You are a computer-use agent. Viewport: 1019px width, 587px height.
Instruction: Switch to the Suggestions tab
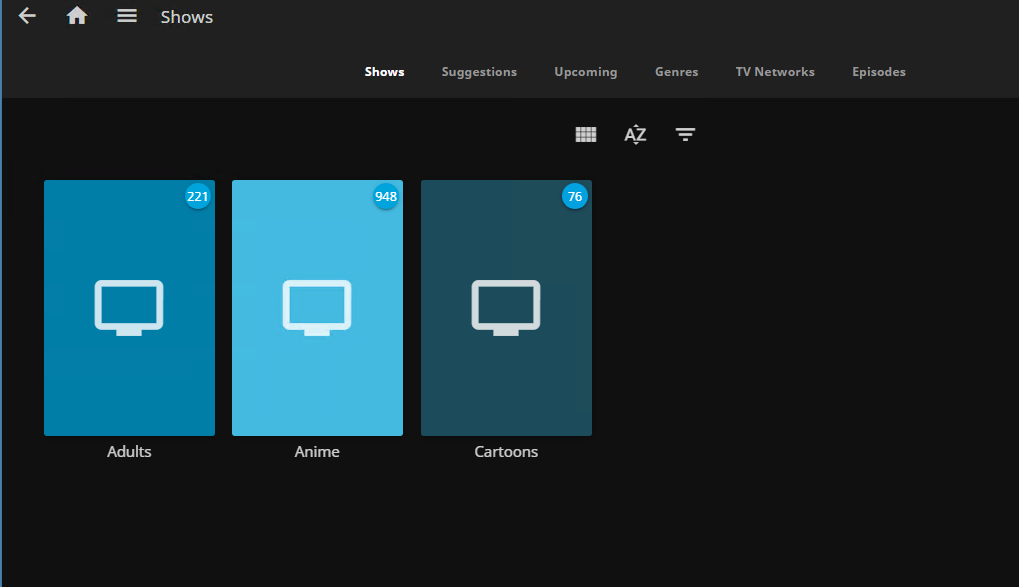click(x=479, y=72)
